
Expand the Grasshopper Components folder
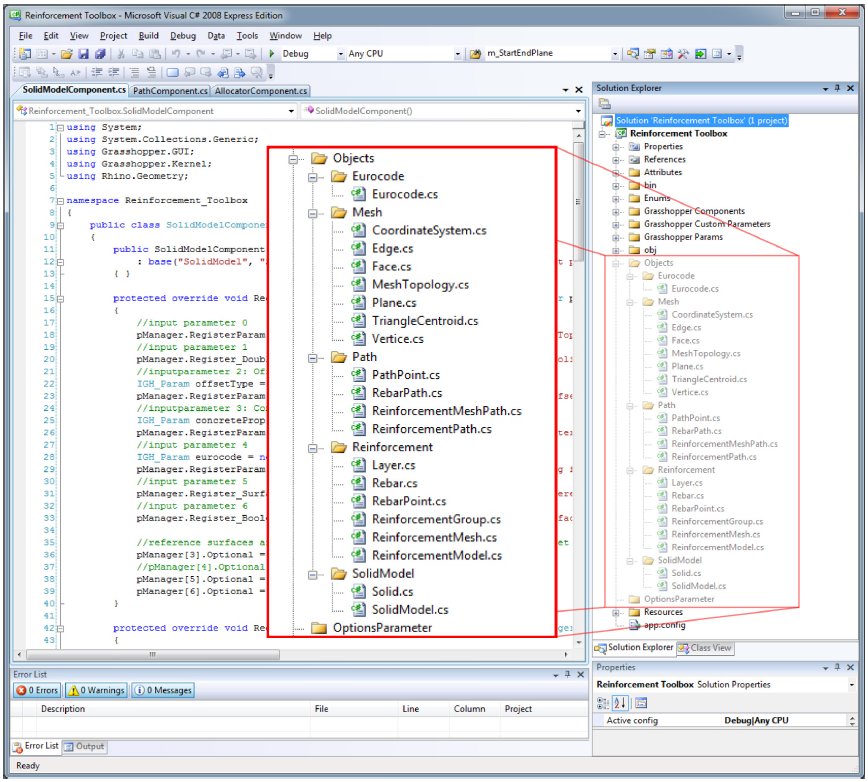pyautogui.click(x=616, y=211)
